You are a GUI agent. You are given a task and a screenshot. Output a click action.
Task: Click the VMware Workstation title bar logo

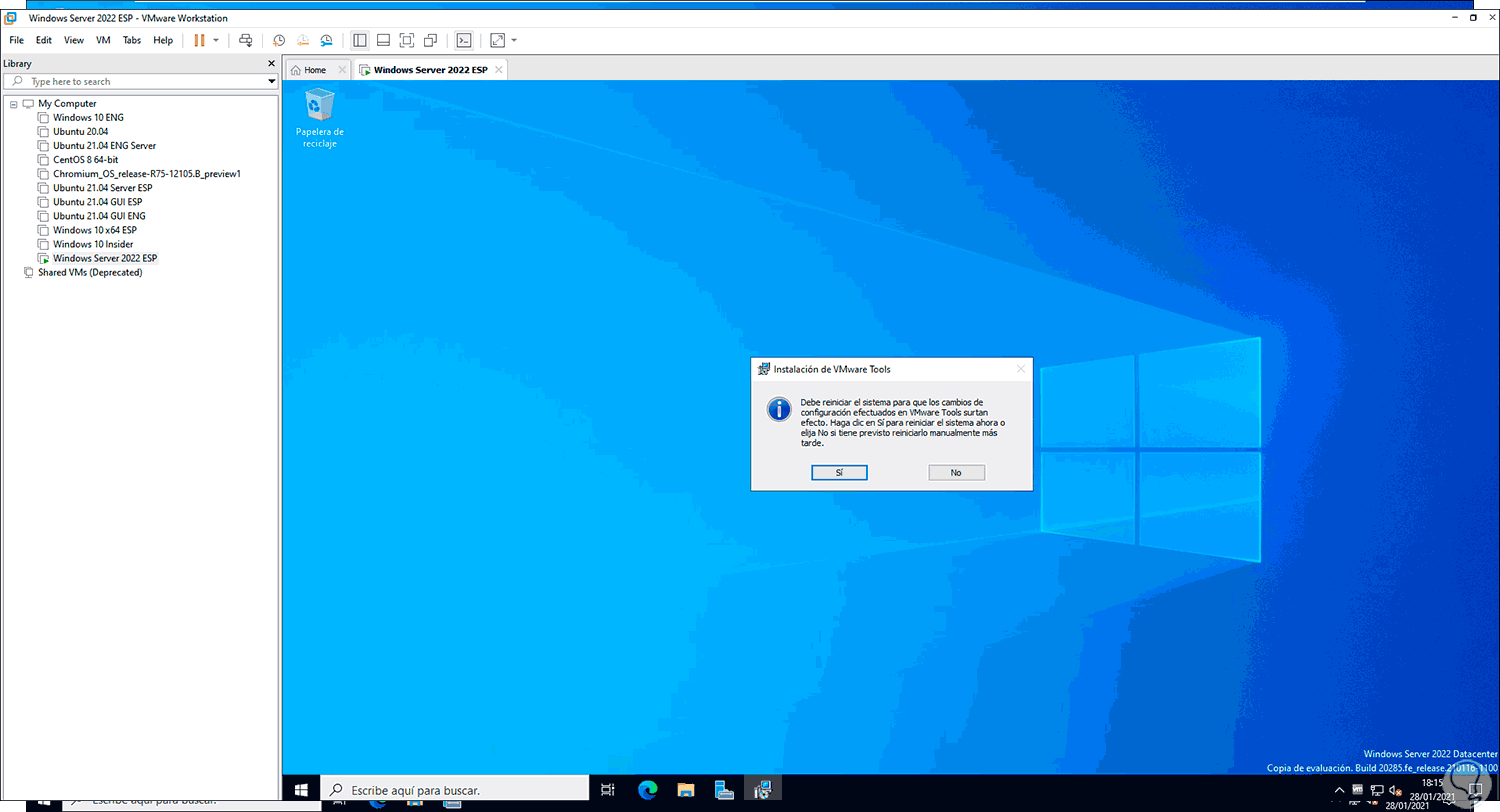point(12,18)
